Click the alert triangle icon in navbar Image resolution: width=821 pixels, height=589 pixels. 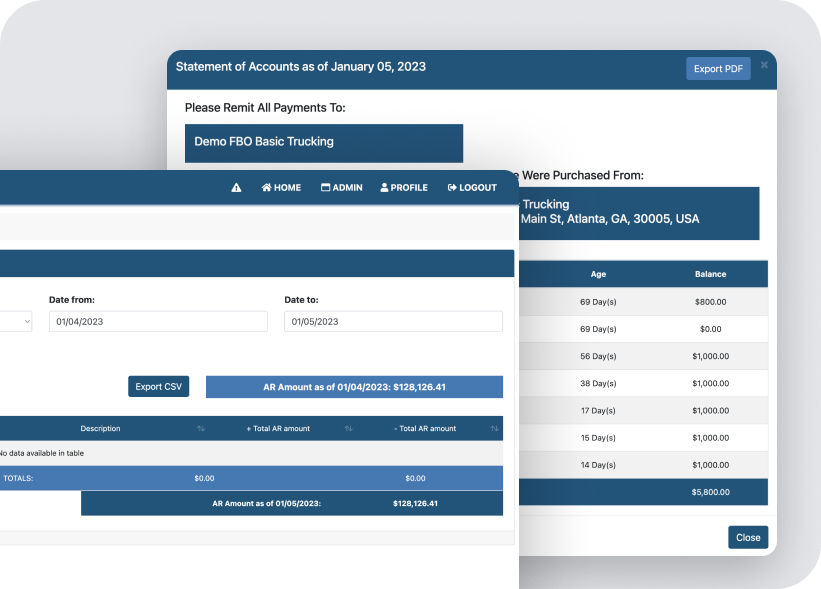click(236, 187)
